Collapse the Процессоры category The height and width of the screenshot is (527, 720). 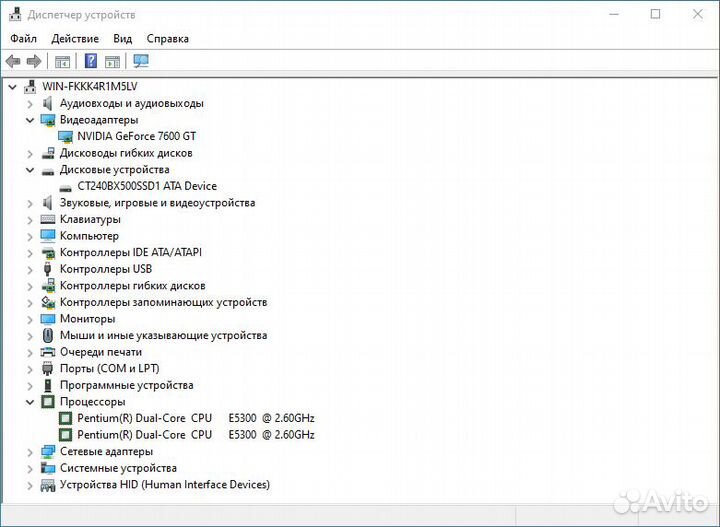tap(30, 402)
